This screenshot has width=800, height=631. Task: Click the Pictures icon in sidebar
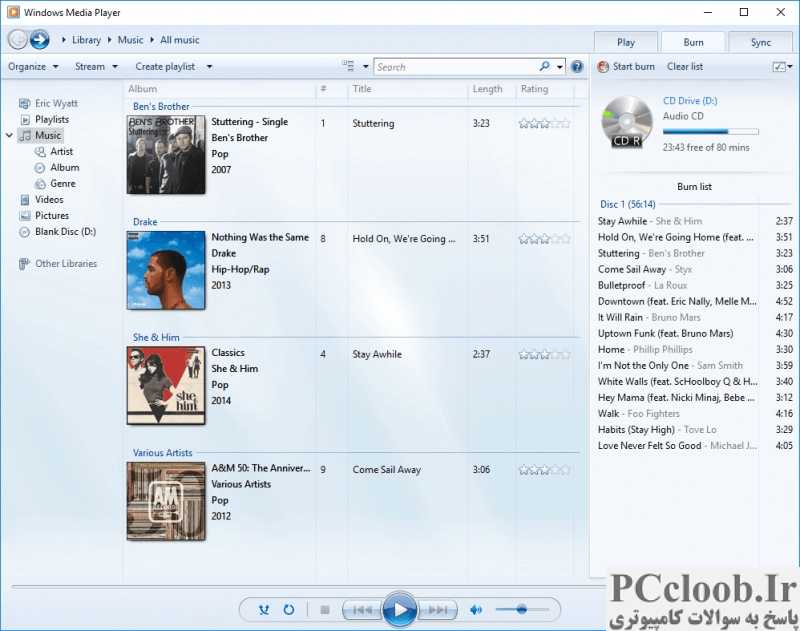tap(25, 216)
